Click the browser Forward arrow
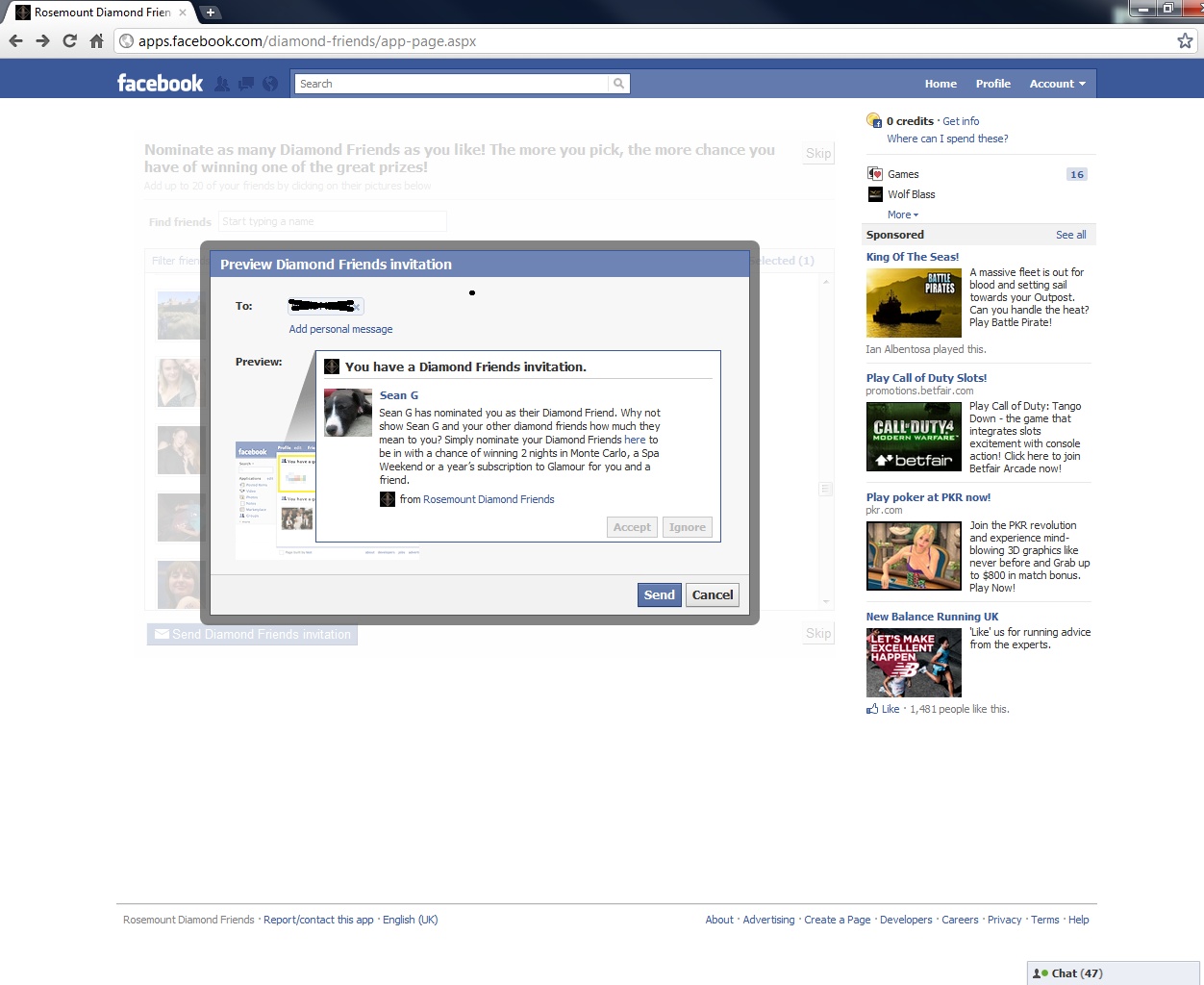Viewport: 1204px width, 985px height. [42, 40]
